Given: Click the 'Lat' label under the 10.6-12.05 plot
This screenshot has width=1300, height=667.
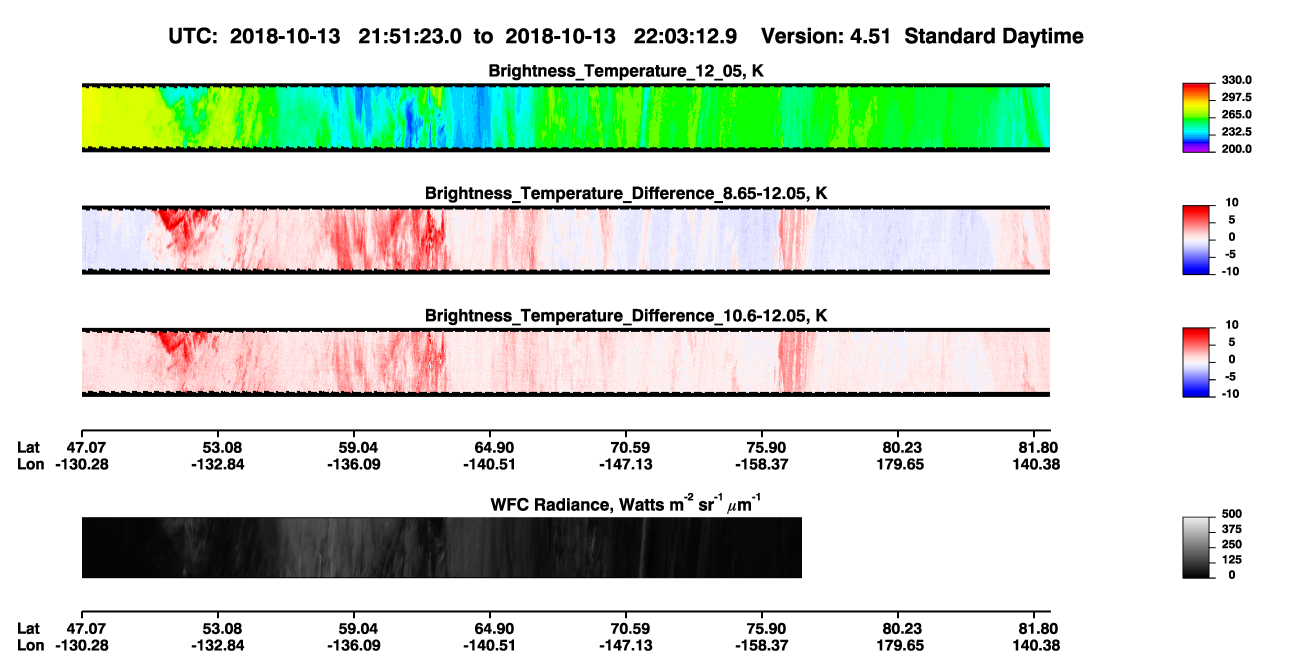Looking at the screenshot, I should [x=29, y=448].
